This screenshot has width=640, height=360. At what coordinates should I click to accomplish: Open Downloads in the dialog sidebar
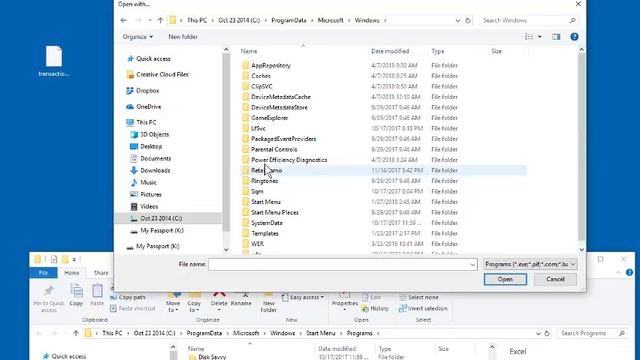pyautogui.click(x=150, y=171)
